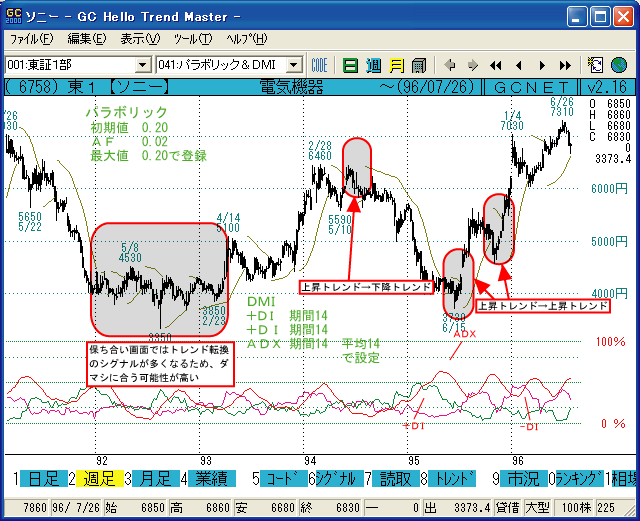This screenshot has height=521, width=640.
Task: Click the 6000円 price axis label
Action: 609,189
